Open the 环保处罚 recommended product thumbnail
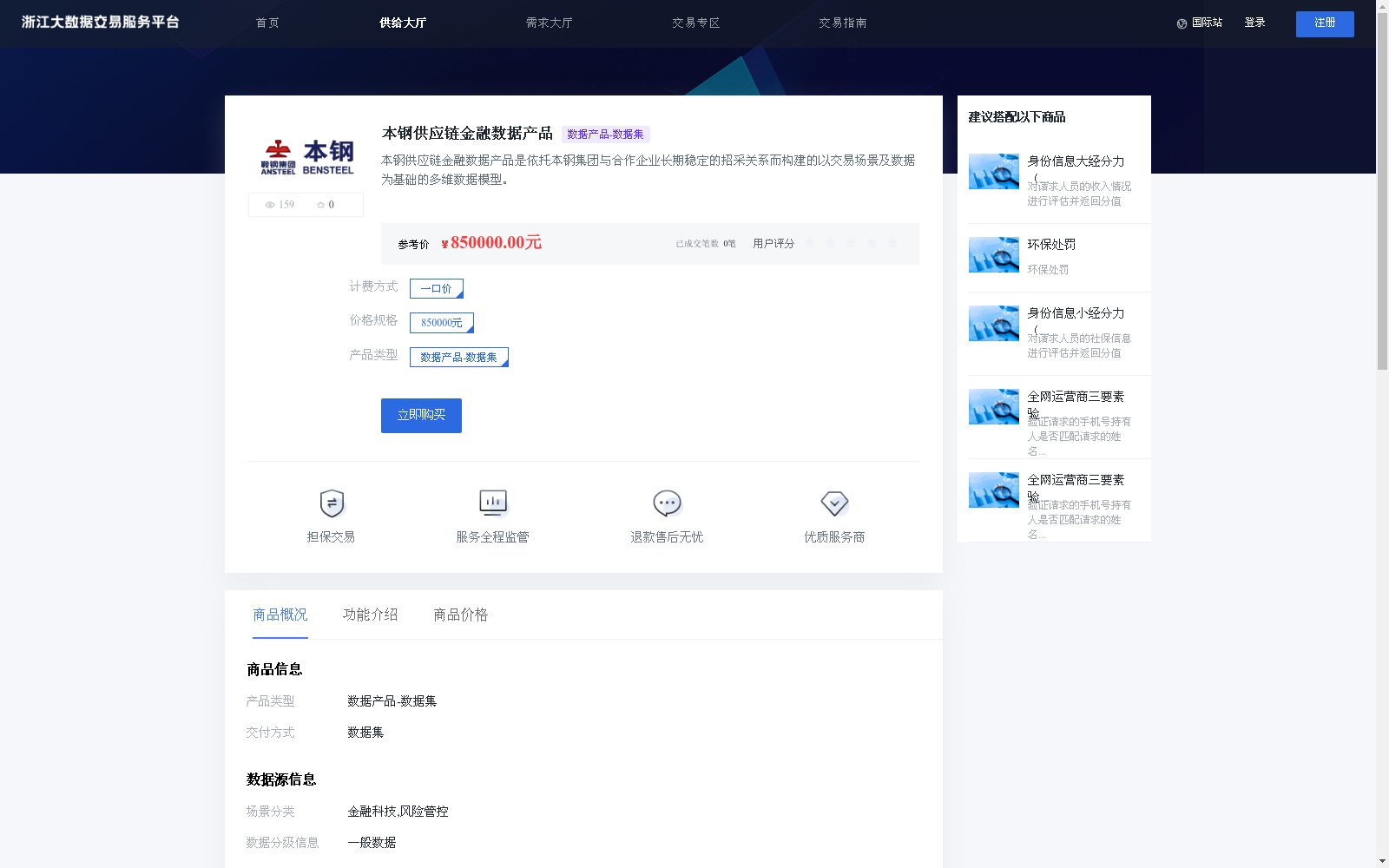1389x868 pixels. click(x=993, y=254)
